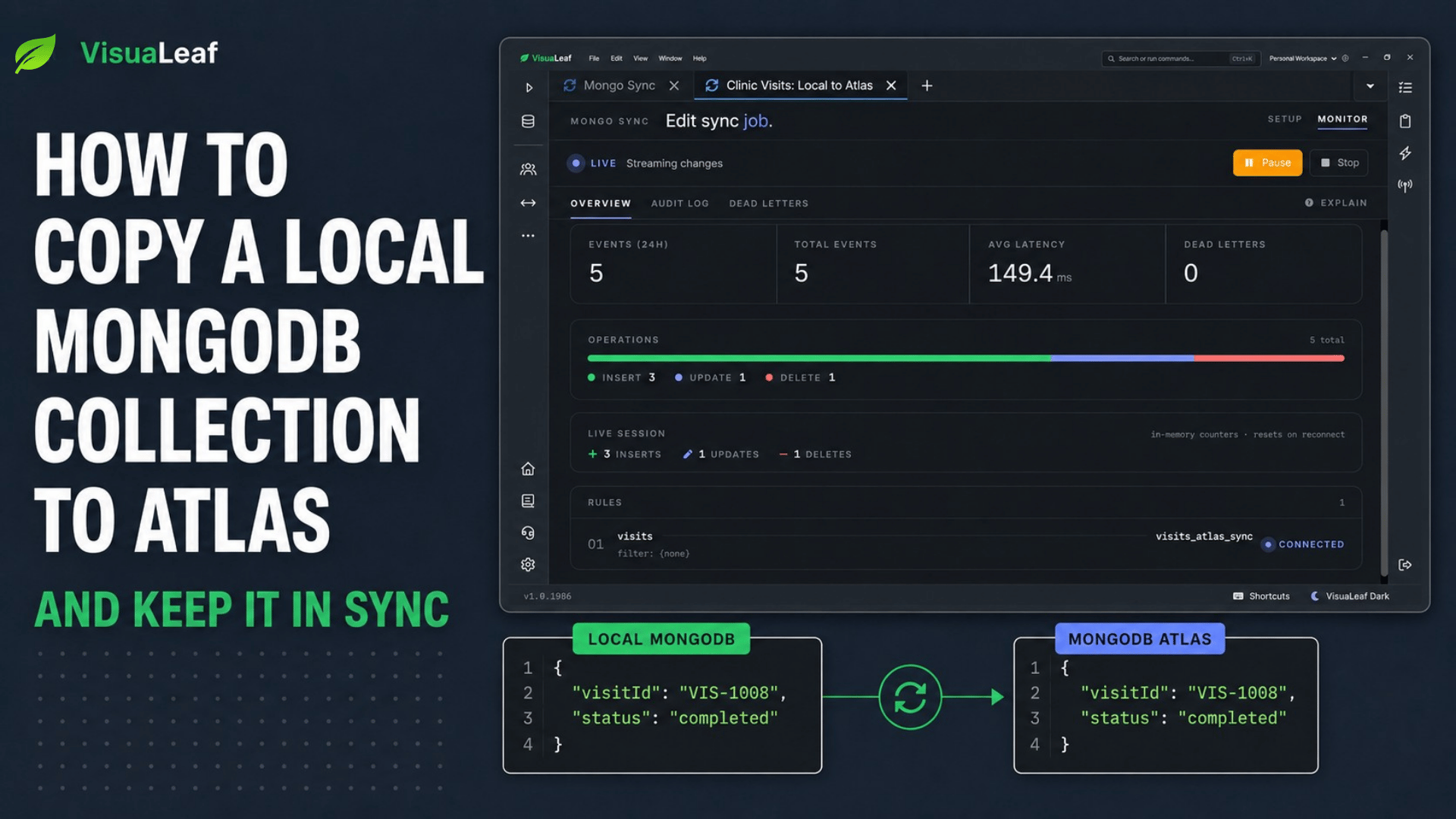Expand the Personal Workspace dropdown
Screen dimensions: 1456x819
tap(1303, 58)
